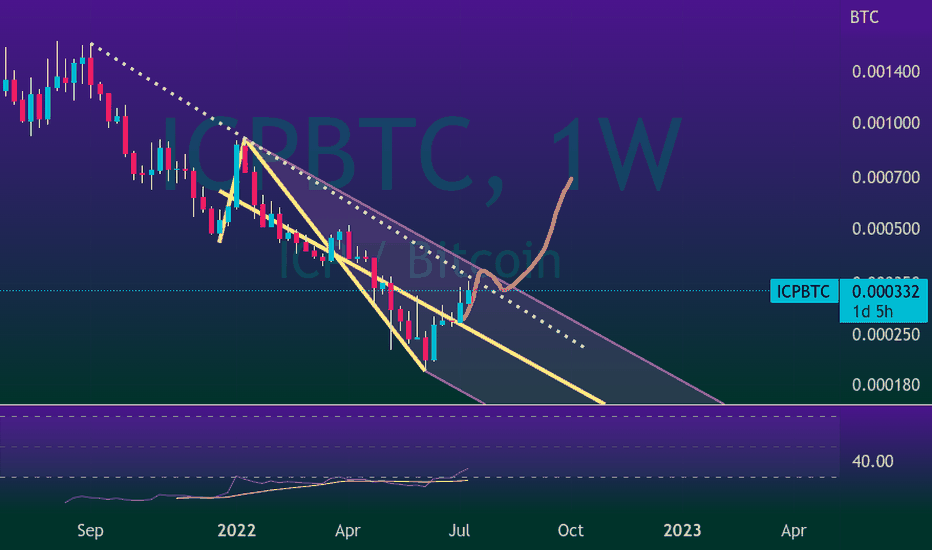Image resolution: width=932 pixels, height=550 pixels.
Task: Click the BTC currency label on the price axis
Action: pyautogui.click(x=864, y=17)
